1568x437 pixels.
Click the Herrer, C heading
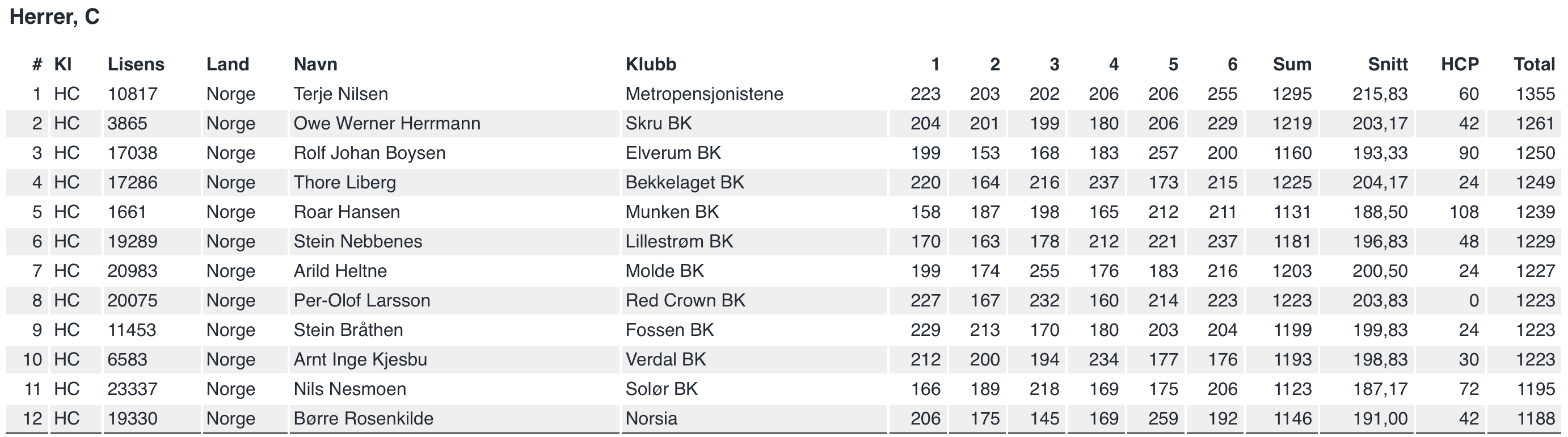point(55,16)
